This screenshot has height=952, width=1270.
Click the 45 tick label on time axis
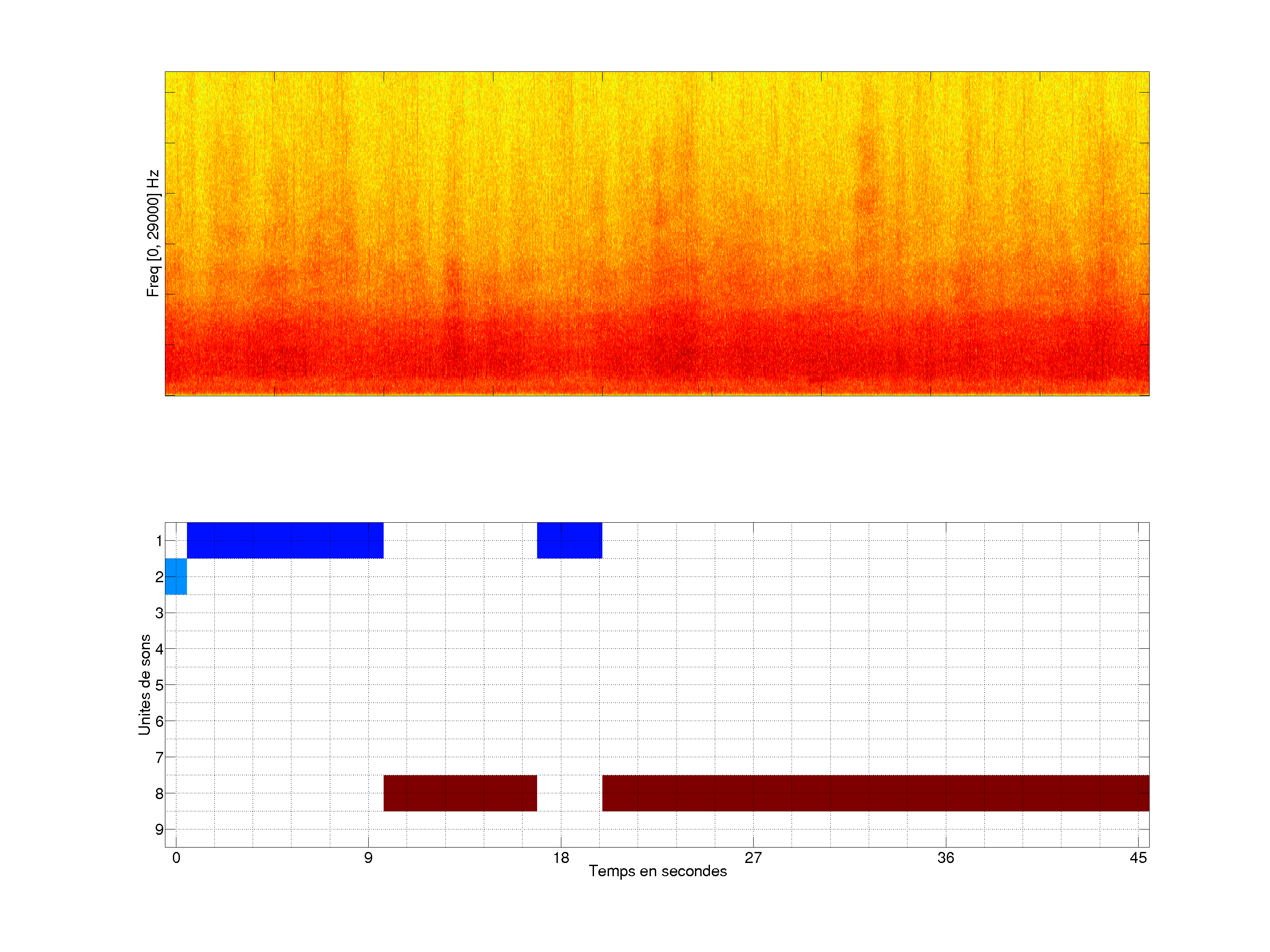coord(1138,858)
